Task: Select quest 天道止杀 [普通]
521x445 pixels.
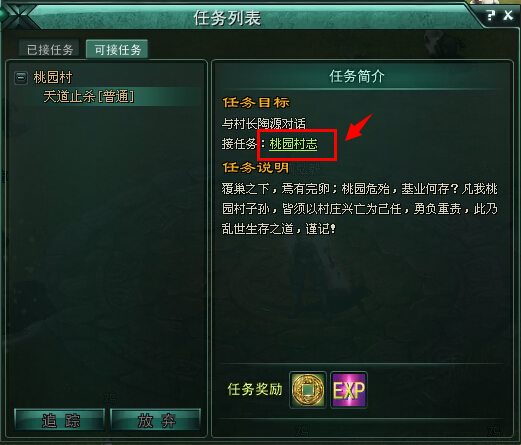Action: tap(89, 97)
